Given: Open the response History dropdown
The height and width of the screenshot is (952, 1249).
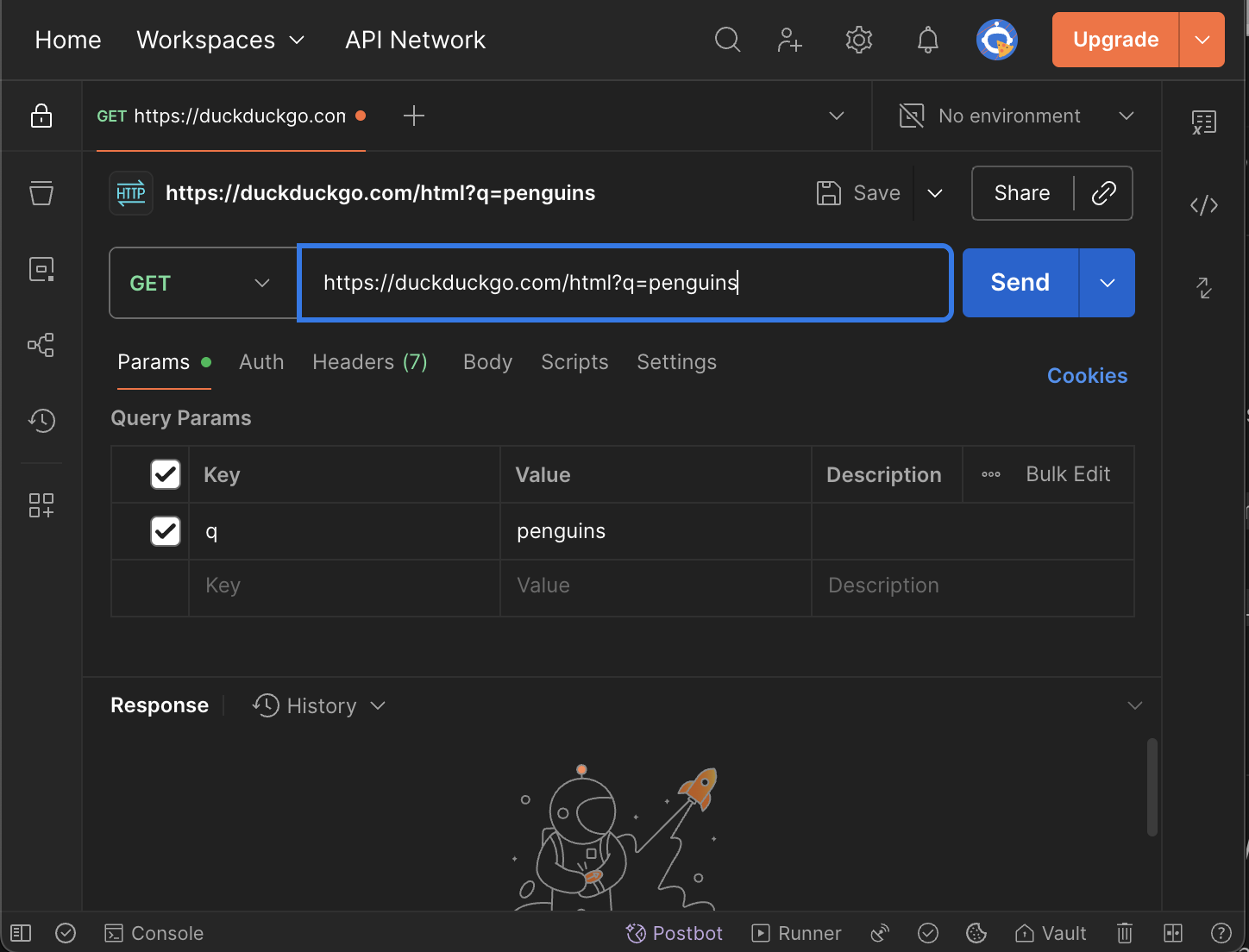Looking at the screenshot, I should pyautogui.click(x=319, y=705).
